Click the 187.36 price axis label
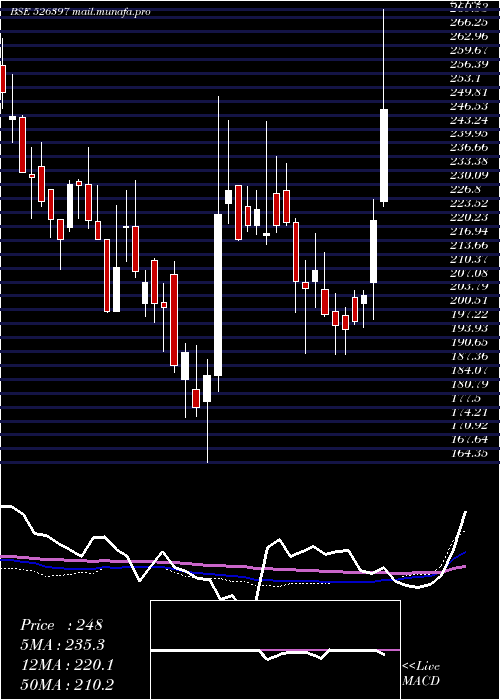Viewport: 500px width, 700px height. coord(470,356)
